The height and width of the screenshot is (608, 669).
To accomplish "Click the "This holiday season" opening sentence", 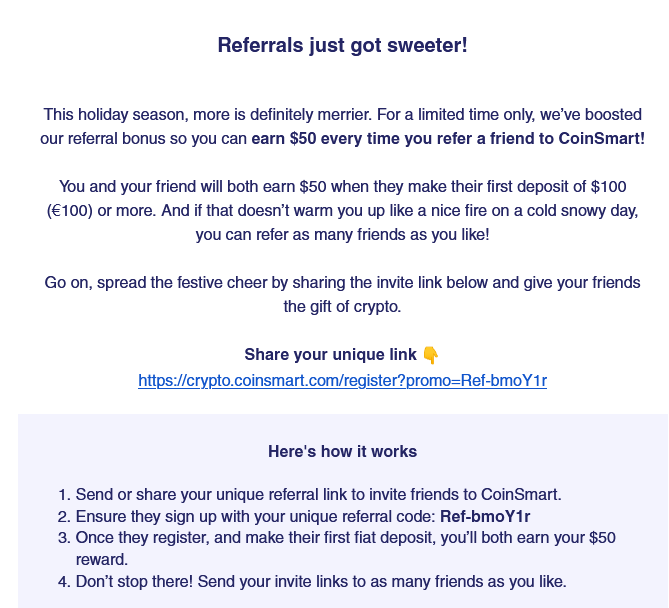I will coord(150,114).
